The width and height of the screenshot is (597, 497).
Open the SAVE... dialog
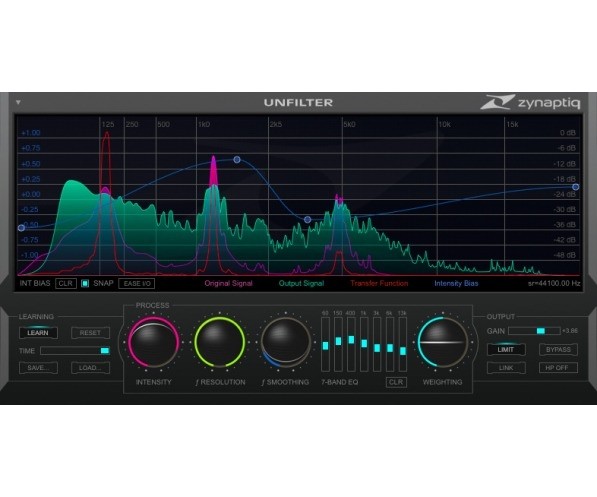point(38,368)
